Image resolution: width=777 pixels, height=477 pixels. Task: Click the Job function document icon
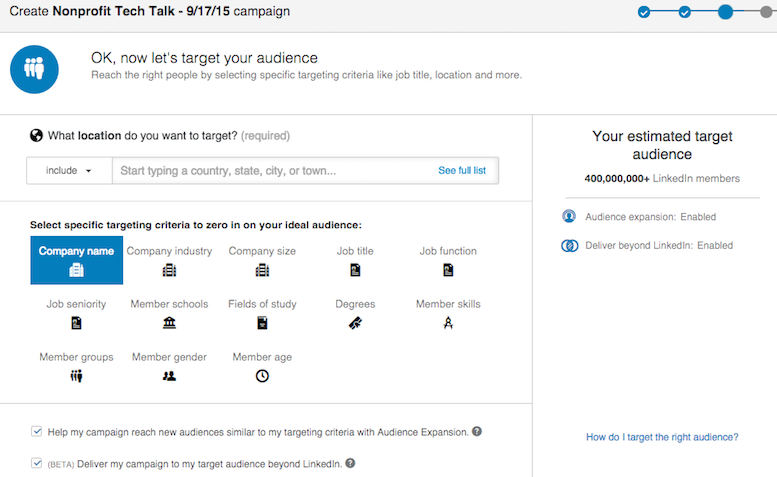point(448,270)
